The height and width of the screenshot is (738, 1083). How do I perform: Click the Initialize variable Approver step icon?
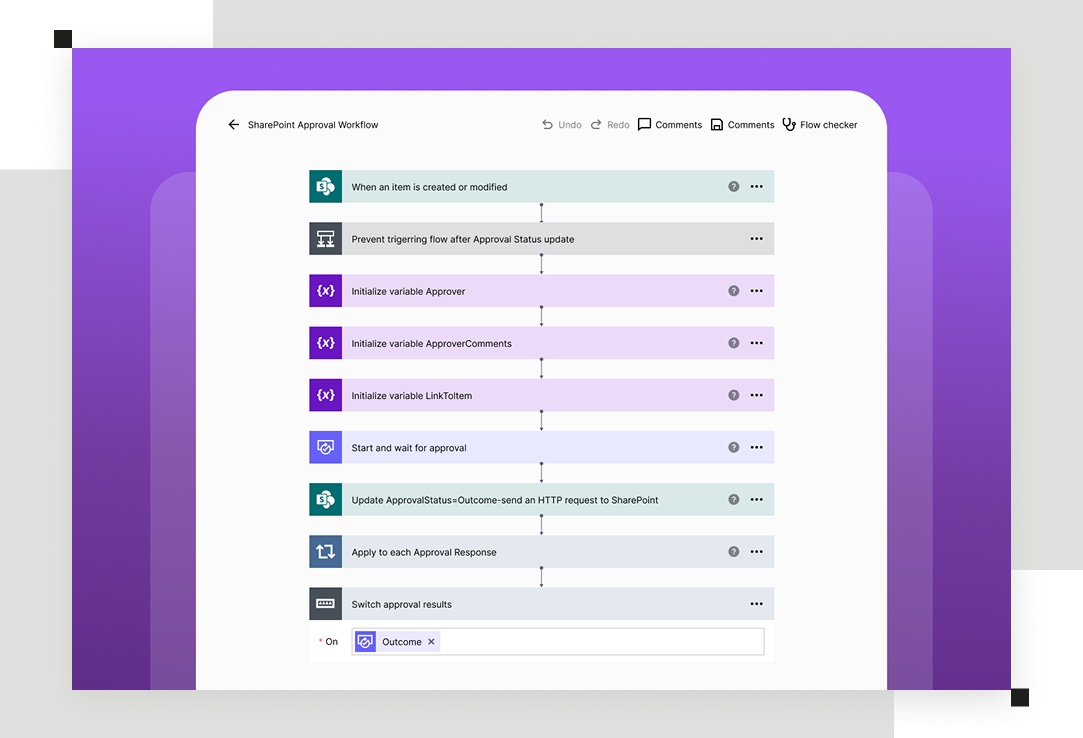click(x=325, y=291)
